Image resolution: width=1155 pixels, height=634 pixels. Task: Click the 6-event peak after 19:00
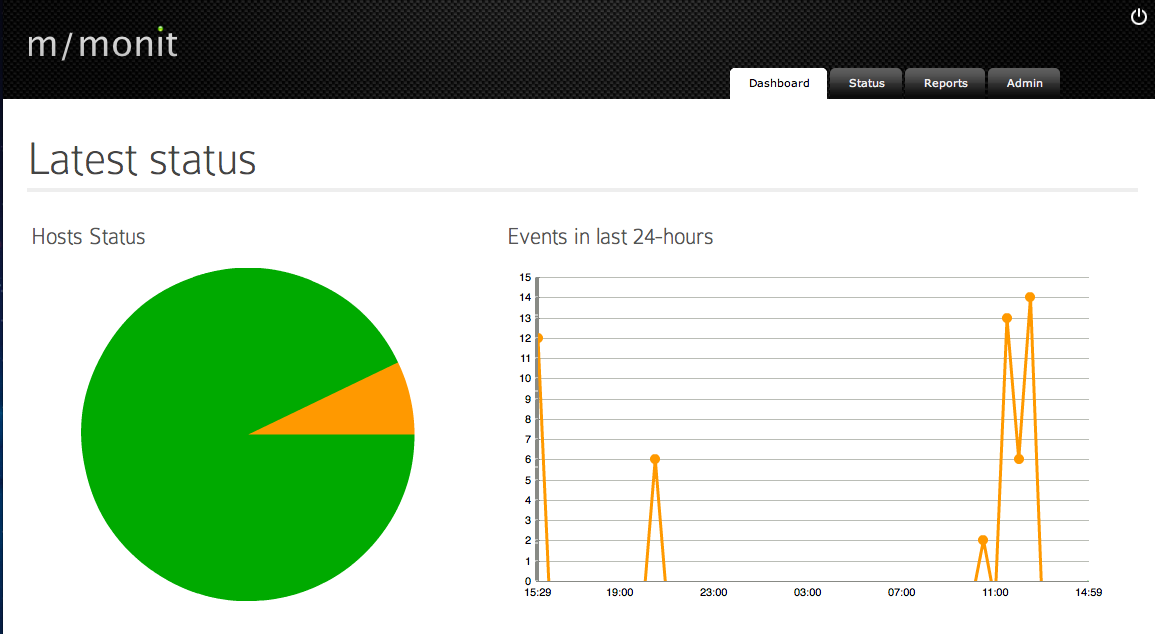click(655, 459)
